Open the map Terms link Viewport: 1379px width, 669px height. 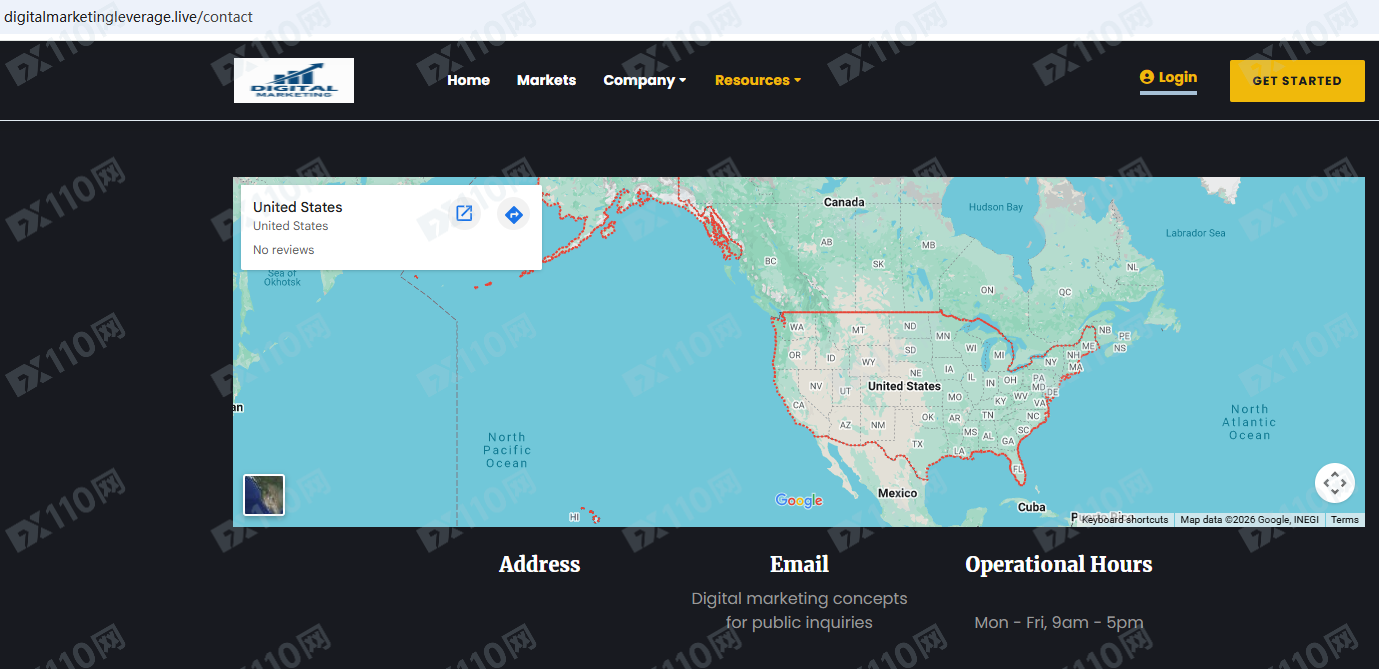(x=1345, y=520)
